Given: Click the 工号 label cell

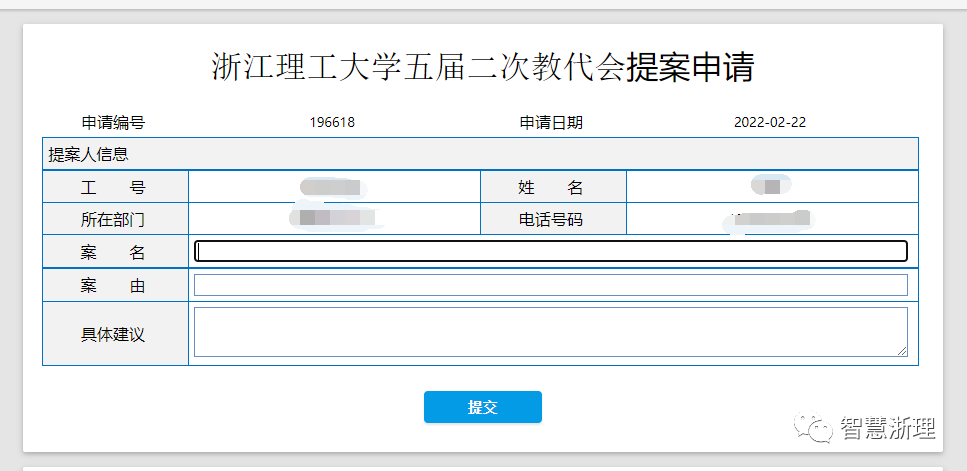Looking at the screenshot, I should (x=114, y=187).
